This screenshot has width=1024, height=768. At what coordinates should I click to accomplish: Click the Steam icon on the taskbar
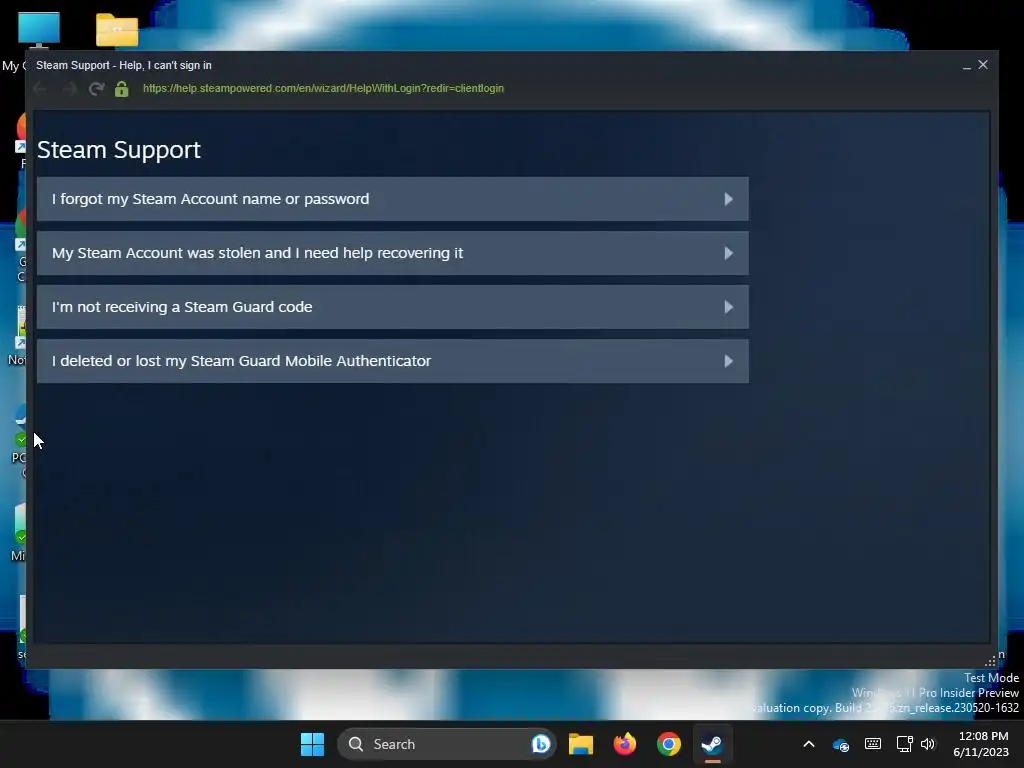tap(712, 744)
